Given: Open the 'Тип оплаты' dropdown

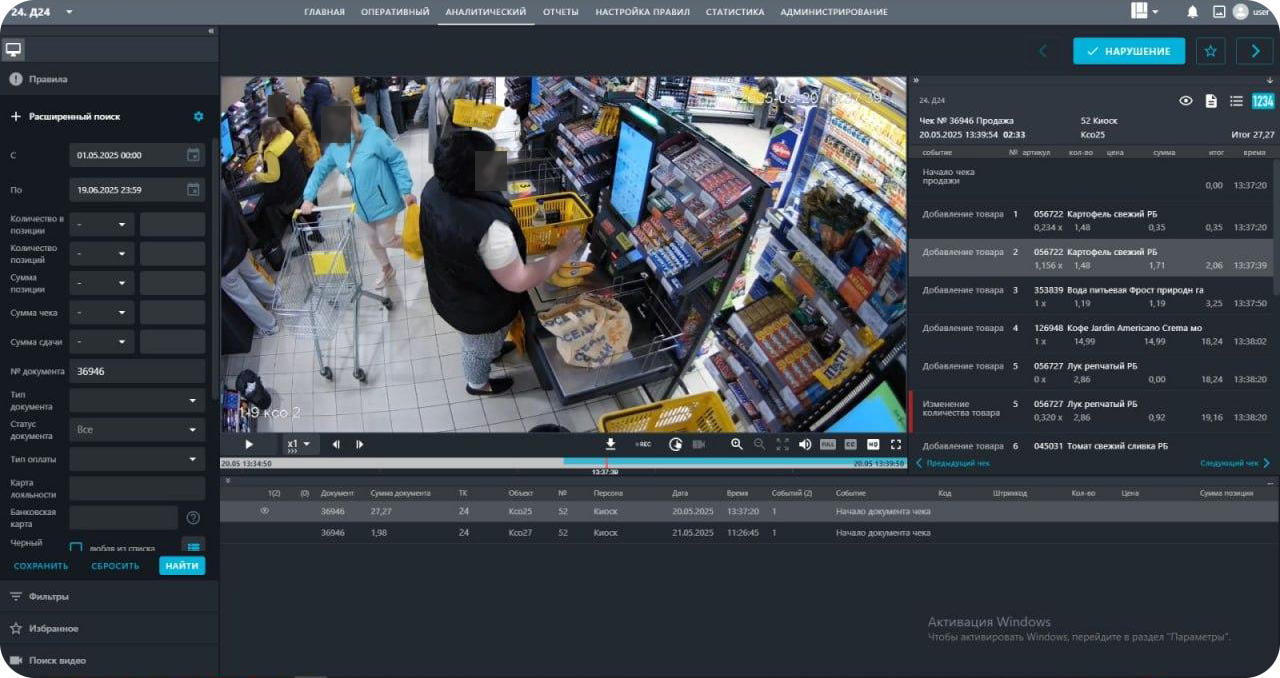Looking at the screenshot, I should coord(137,459).
